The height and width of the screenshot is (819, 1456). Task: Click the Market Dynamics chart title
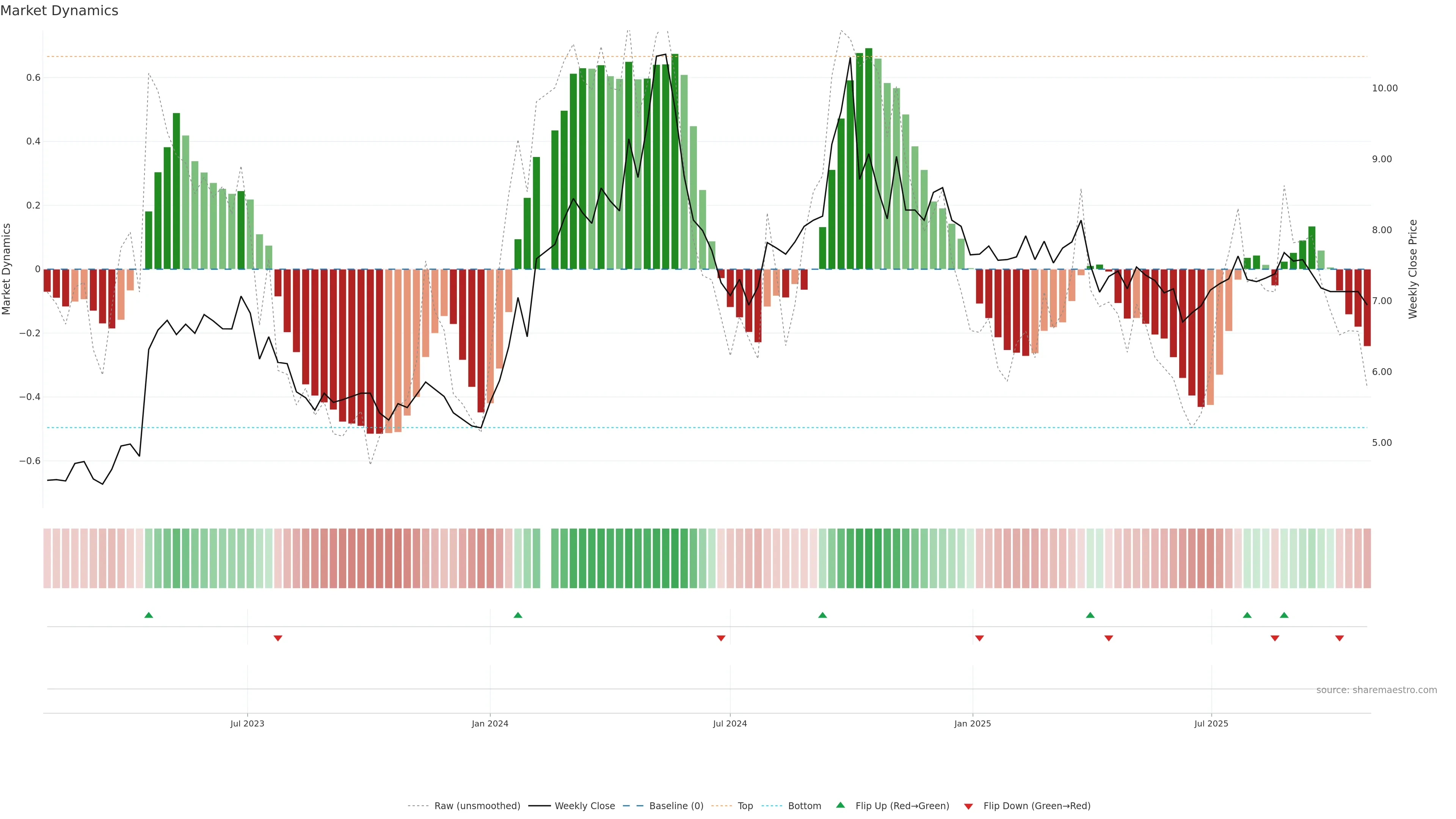[60, 11]
